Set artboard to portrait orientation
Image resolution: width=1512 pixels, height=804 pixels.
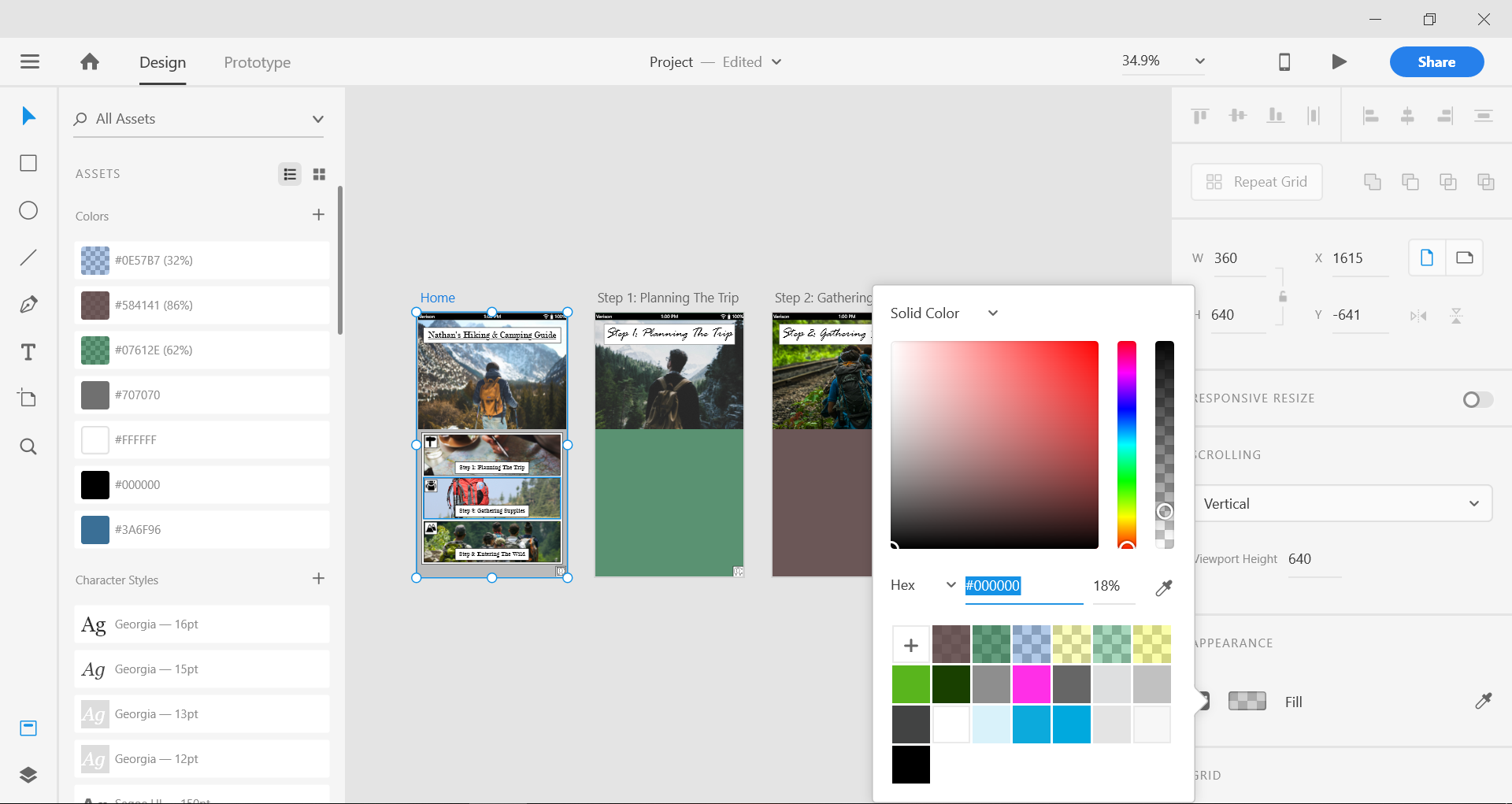pyautogui.click(x=1427, y=258)
